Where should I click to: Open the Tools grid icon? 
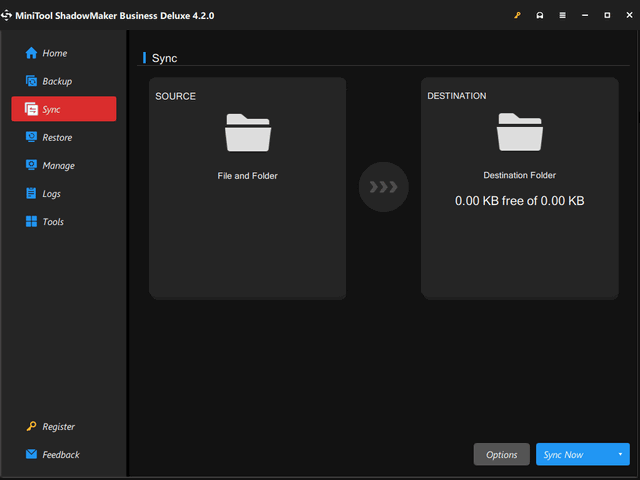tap(31, 221)
